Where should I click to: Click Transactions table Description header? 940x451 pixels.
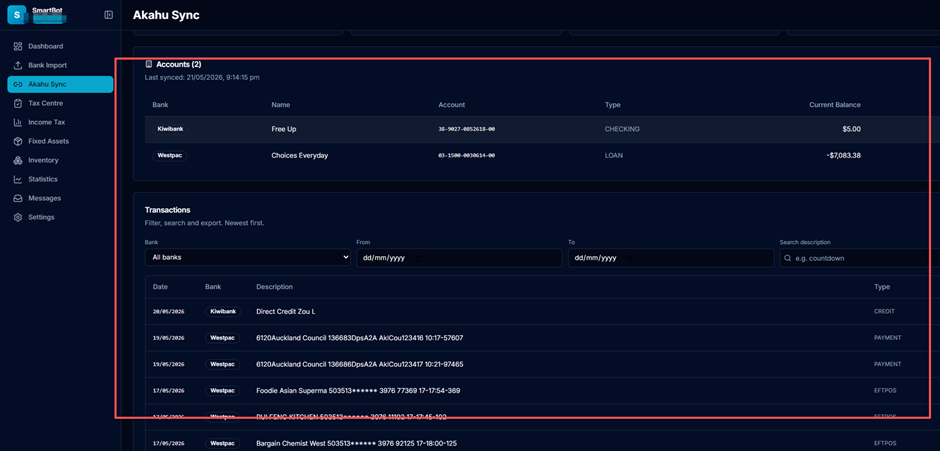point(275,287)
